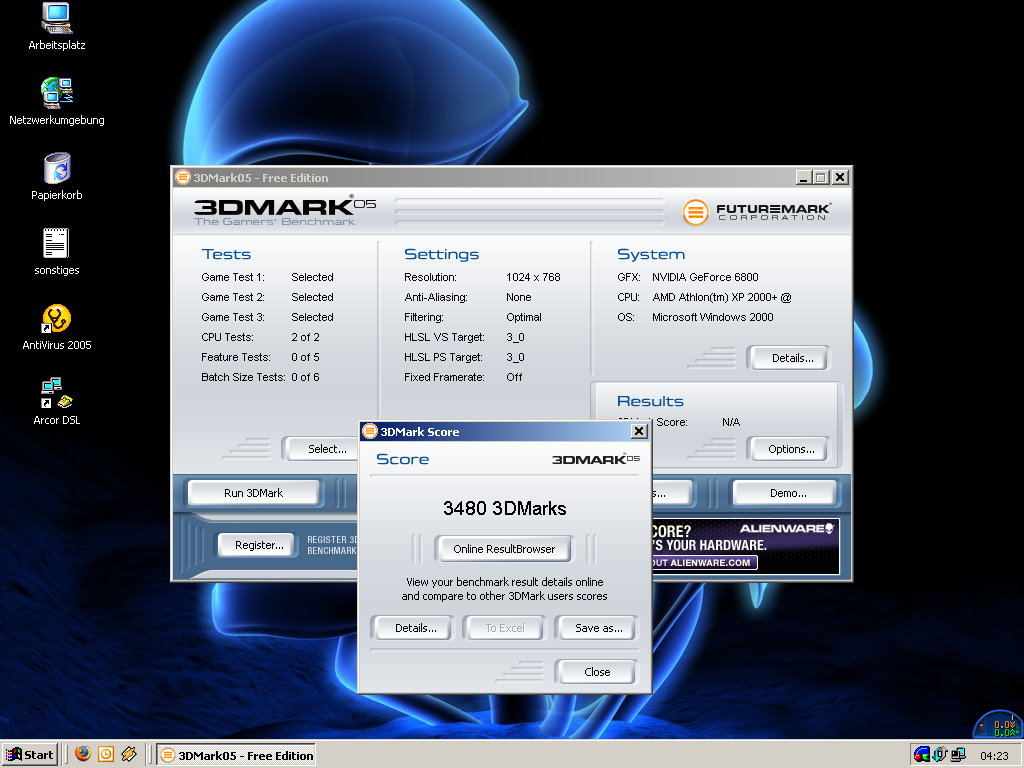
Task: Click the Futuremark Corporation logo
Action: [757, 212]
